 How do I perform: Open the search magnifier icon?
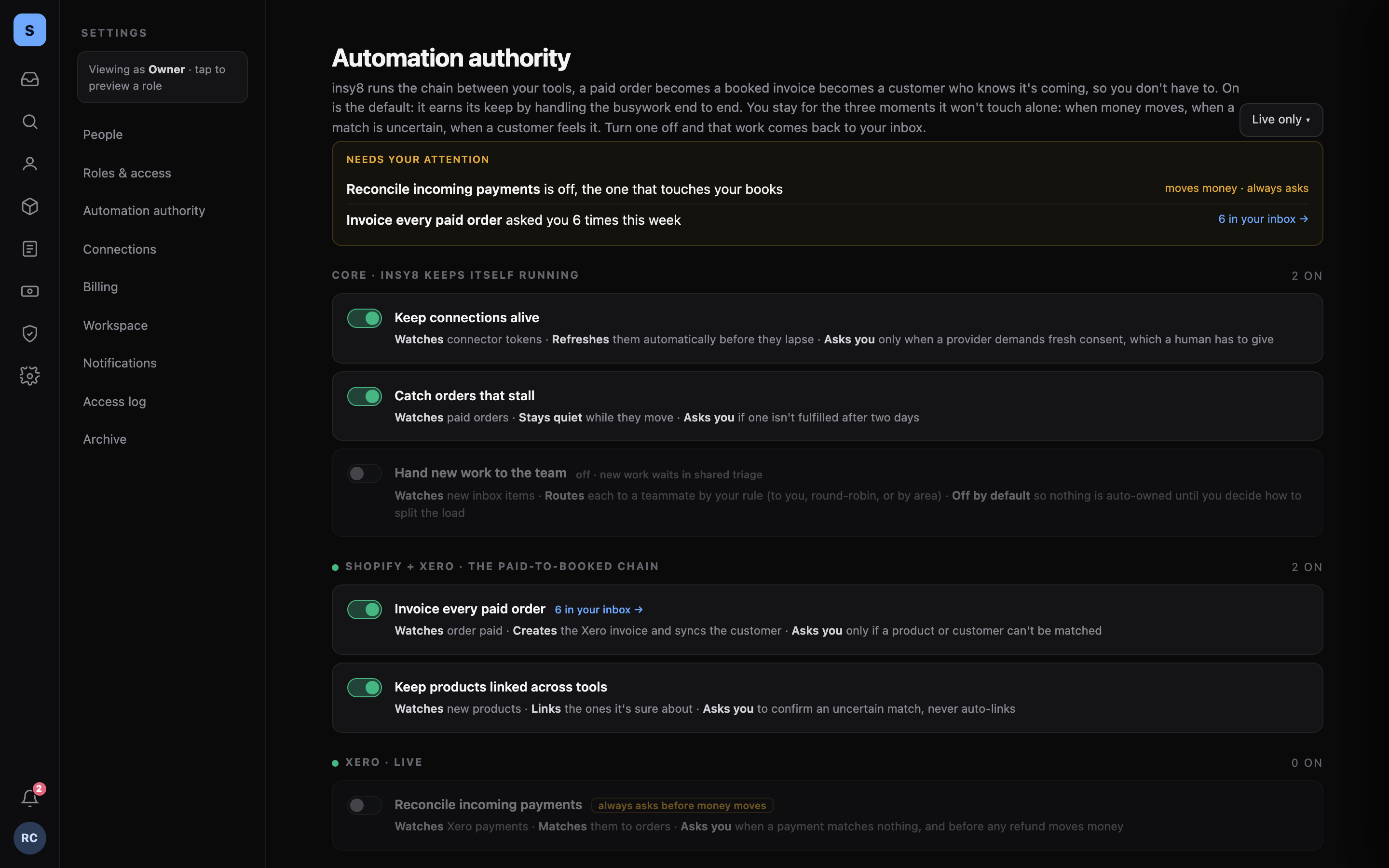point(30,122)
